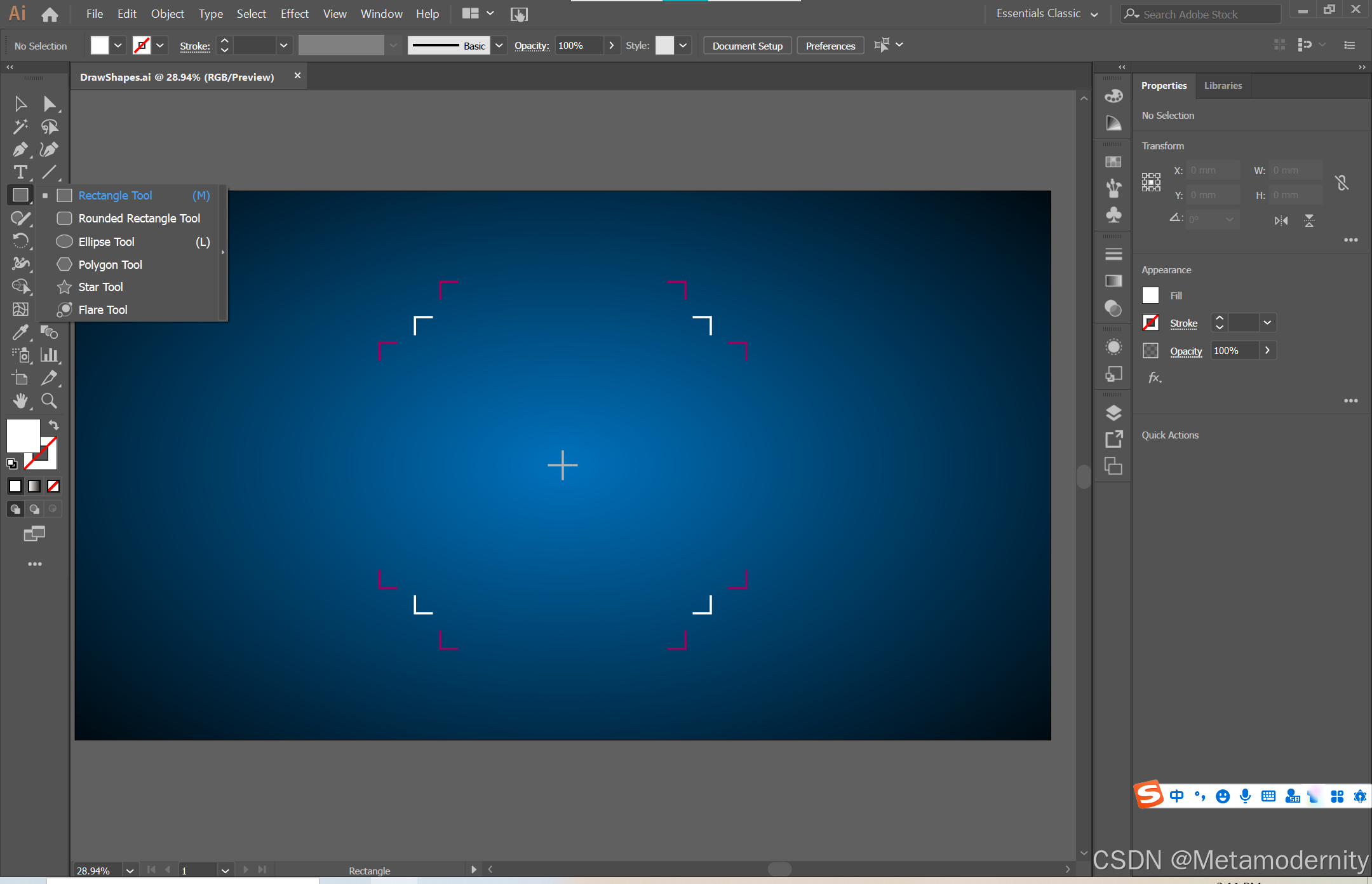Select the Pen tool

tap(20, 149)
